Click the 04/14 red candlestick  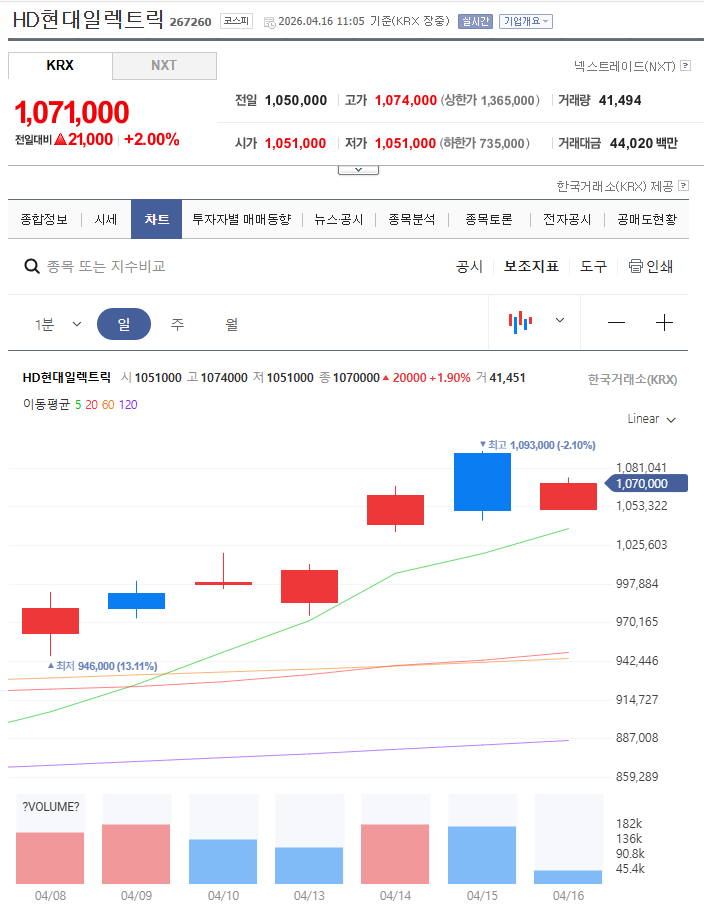click(x=396, y=510)
